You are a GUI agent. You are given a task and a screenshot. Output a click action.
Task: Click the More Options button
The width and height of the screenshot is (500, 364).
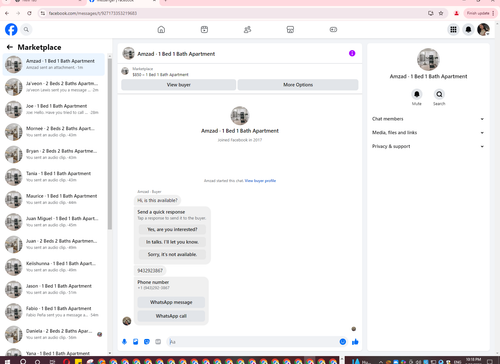[x=298, y=85]
